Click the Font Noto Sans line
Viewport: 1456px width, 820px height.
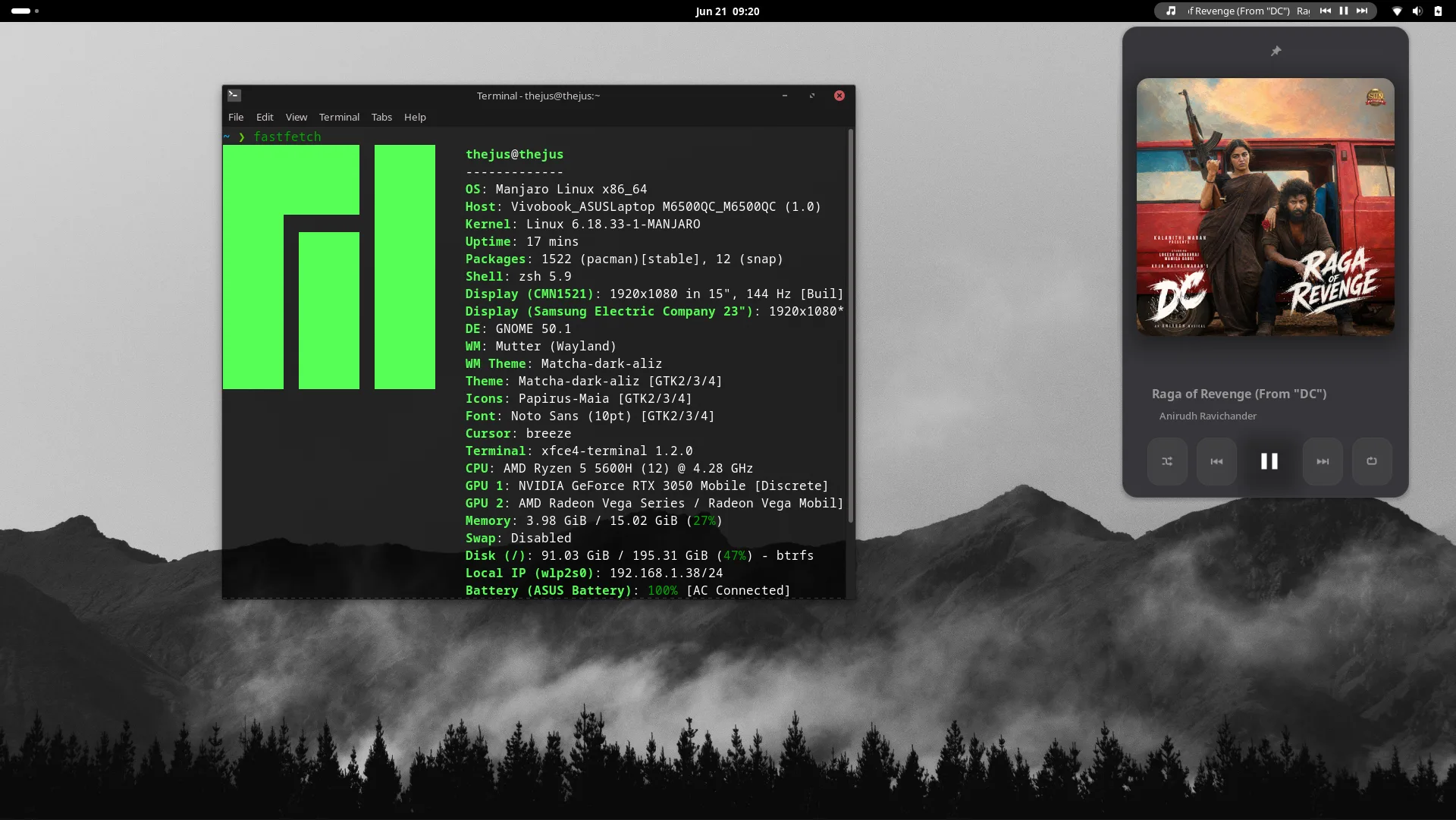coord(590,416)
